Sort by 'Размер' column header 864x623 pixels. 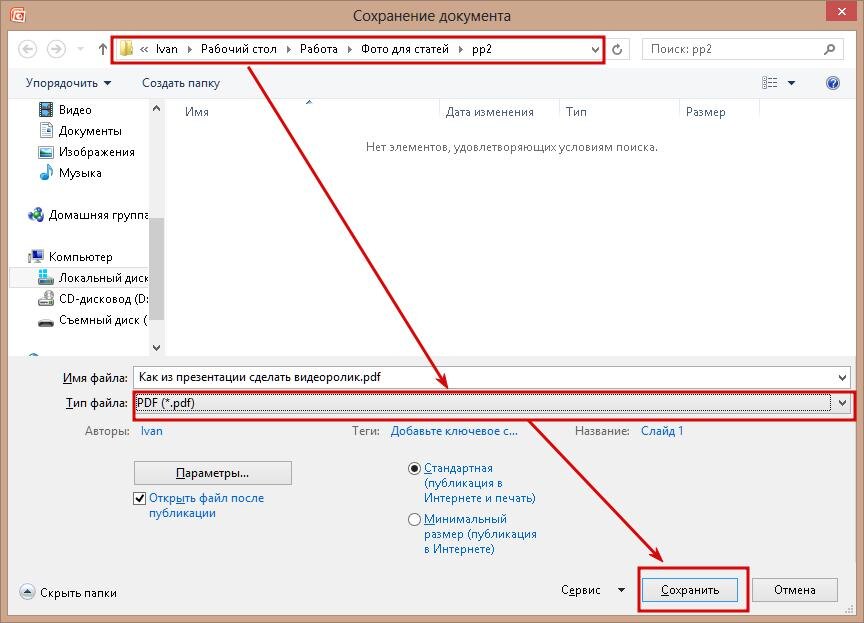705,112
